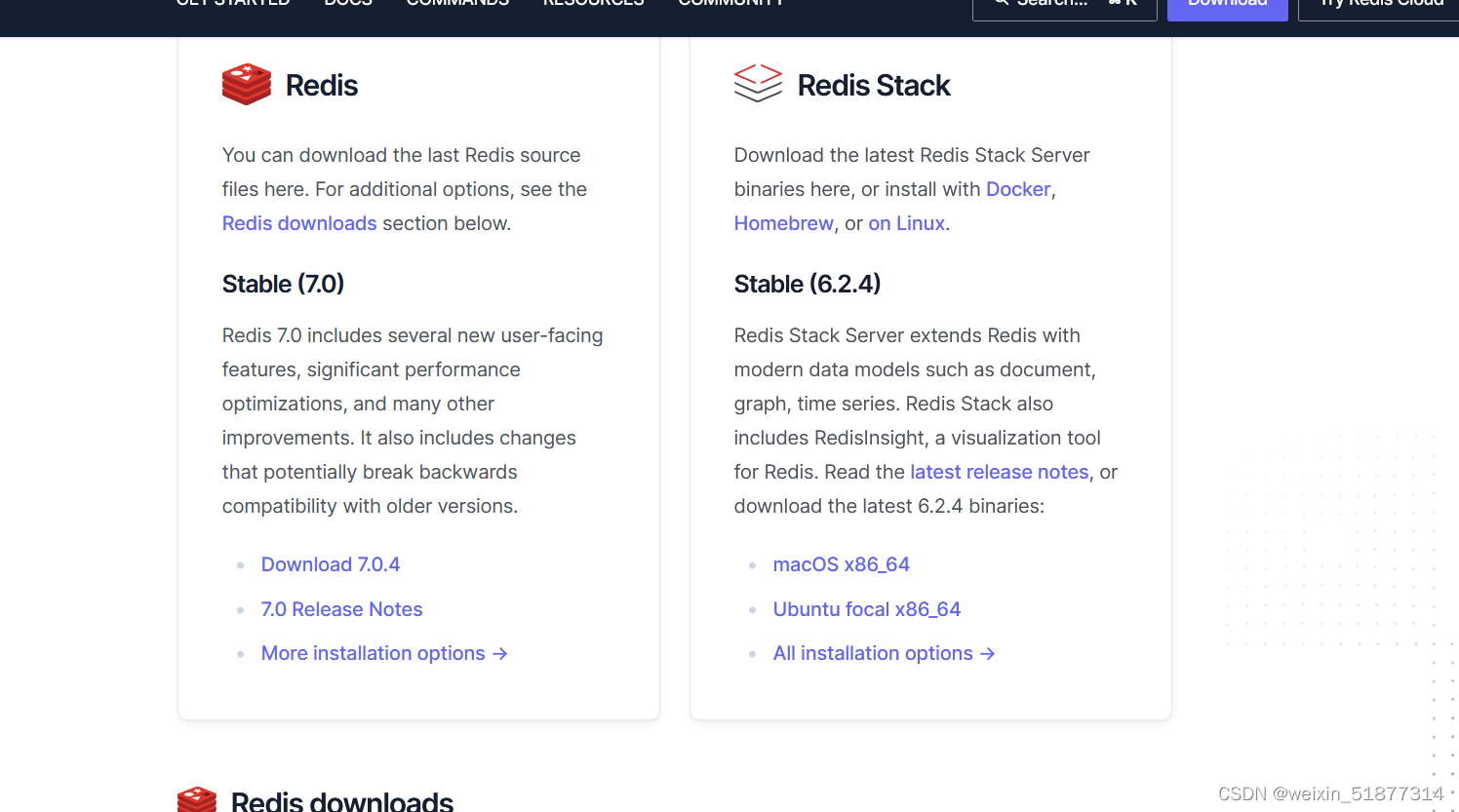Click the search magnifier icon
1459x812 pixels.
click(1001, 3)
